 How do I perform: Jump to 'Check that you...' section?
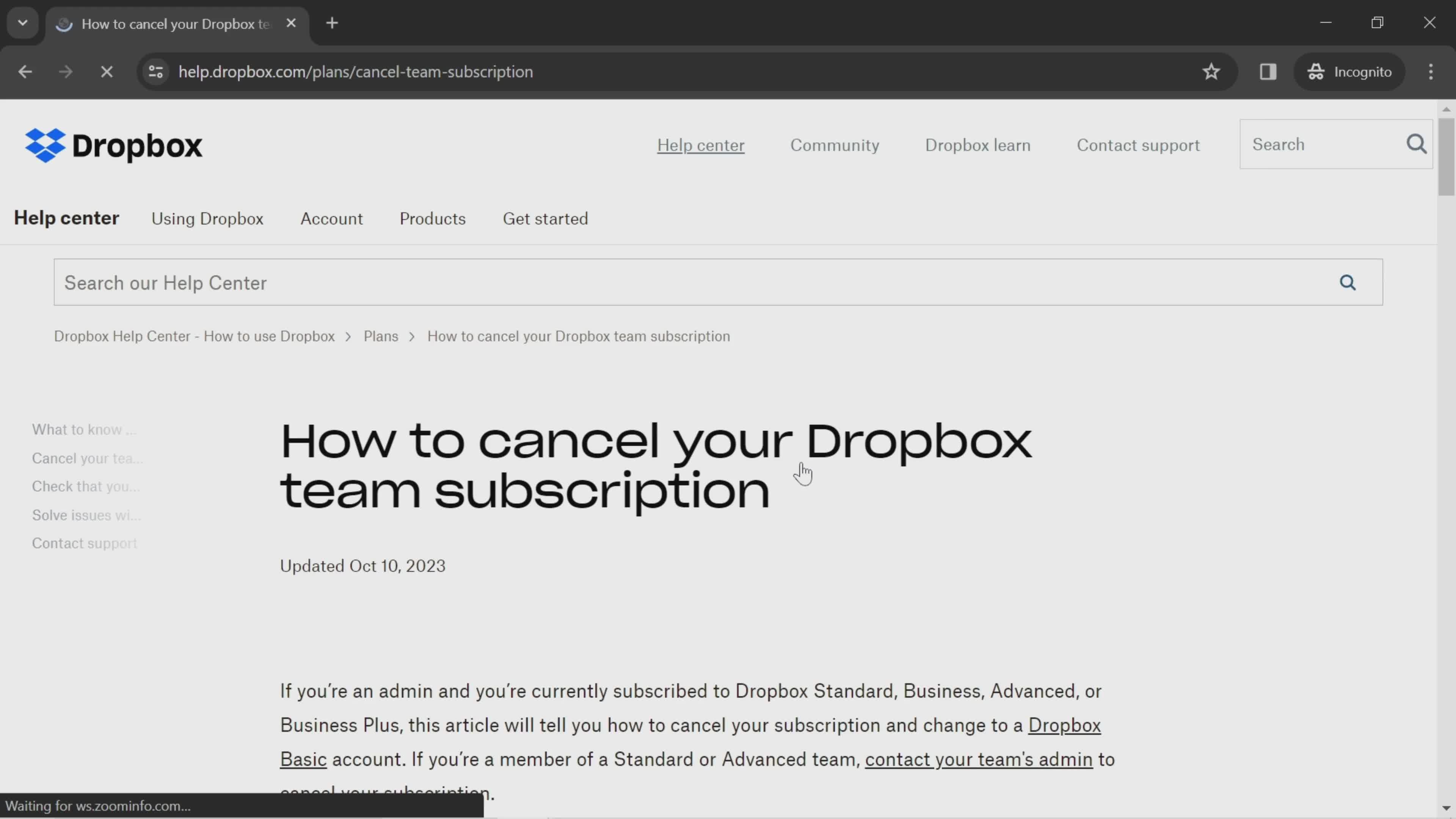[x=85, y=486]
